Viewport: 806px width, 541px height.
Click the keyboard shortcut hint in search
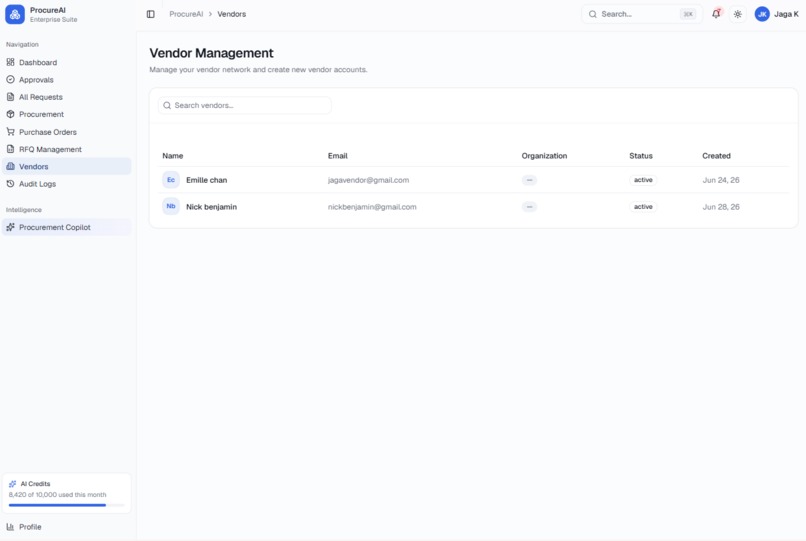tap(688, 14)
